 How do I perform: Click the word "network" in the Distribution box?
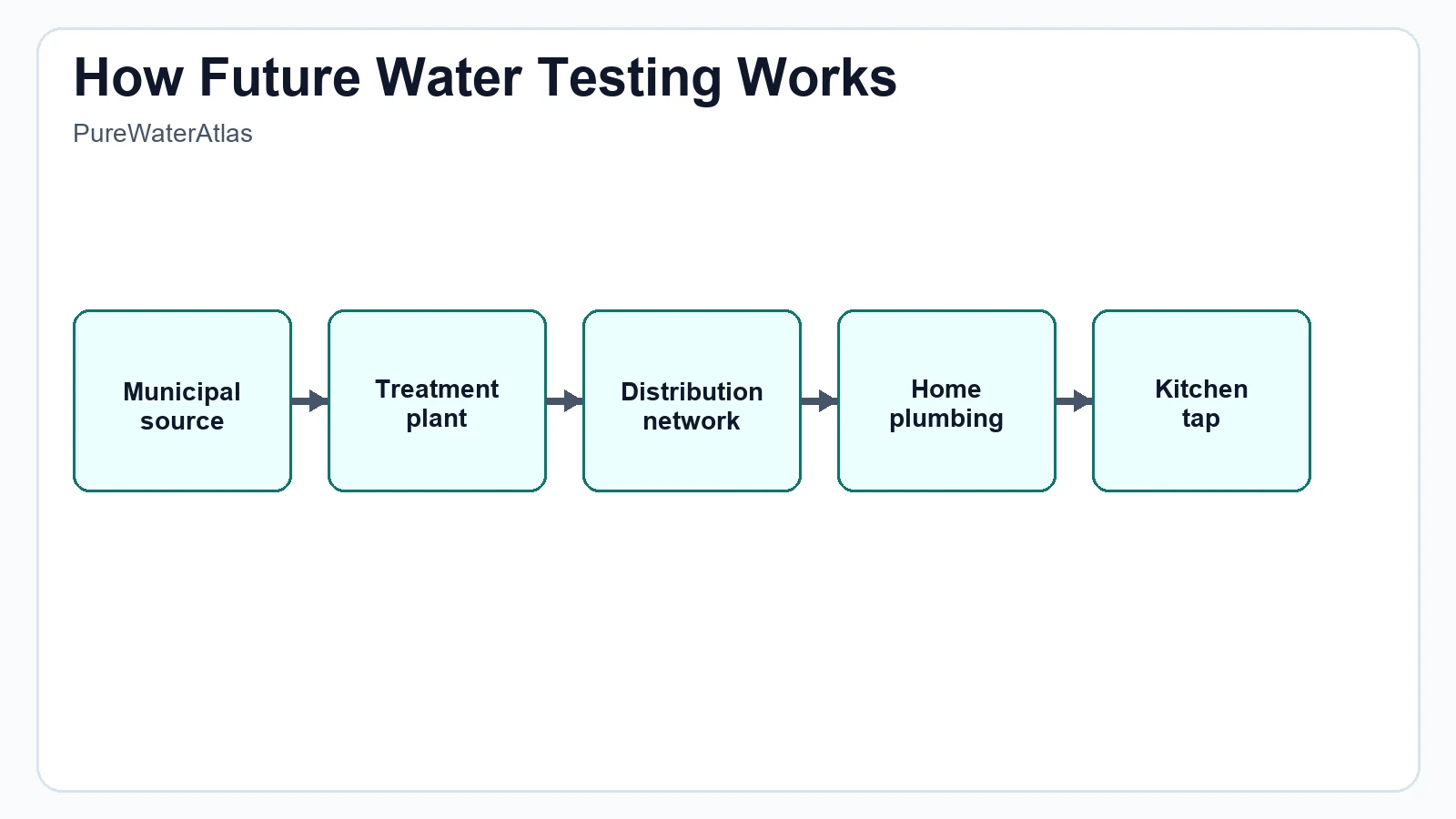click(692, 420)
